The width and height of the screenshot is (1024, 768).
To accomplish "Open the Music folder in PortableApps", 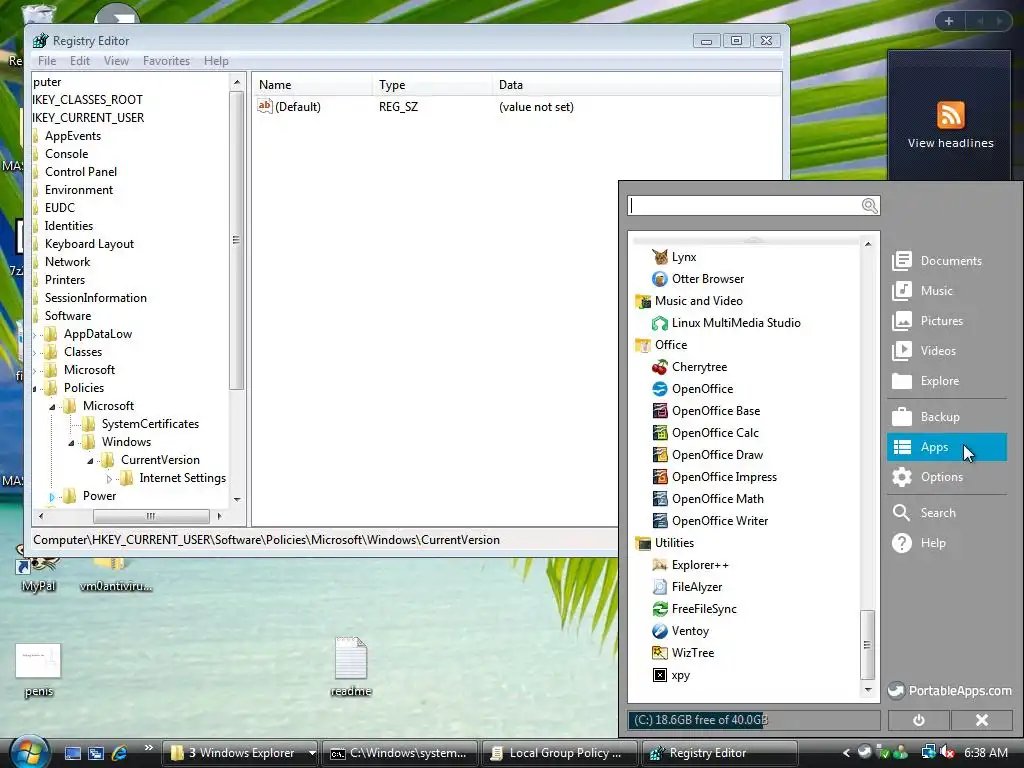I will tap(922, 291).
